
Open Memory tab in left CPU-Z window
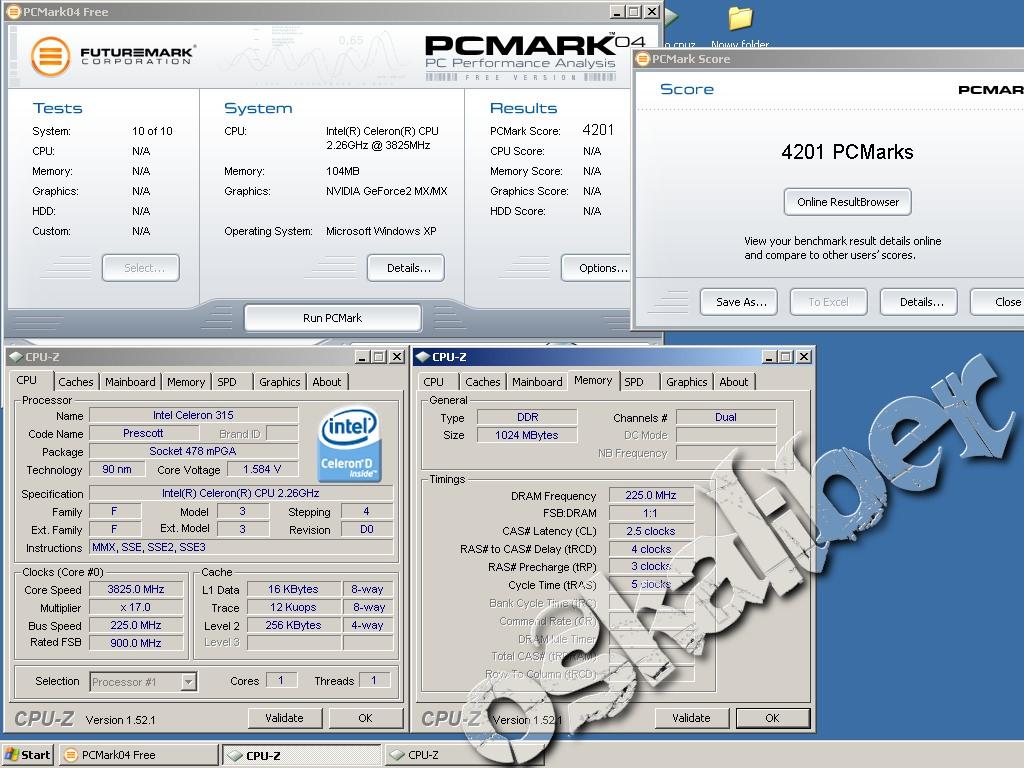(185, 382)
